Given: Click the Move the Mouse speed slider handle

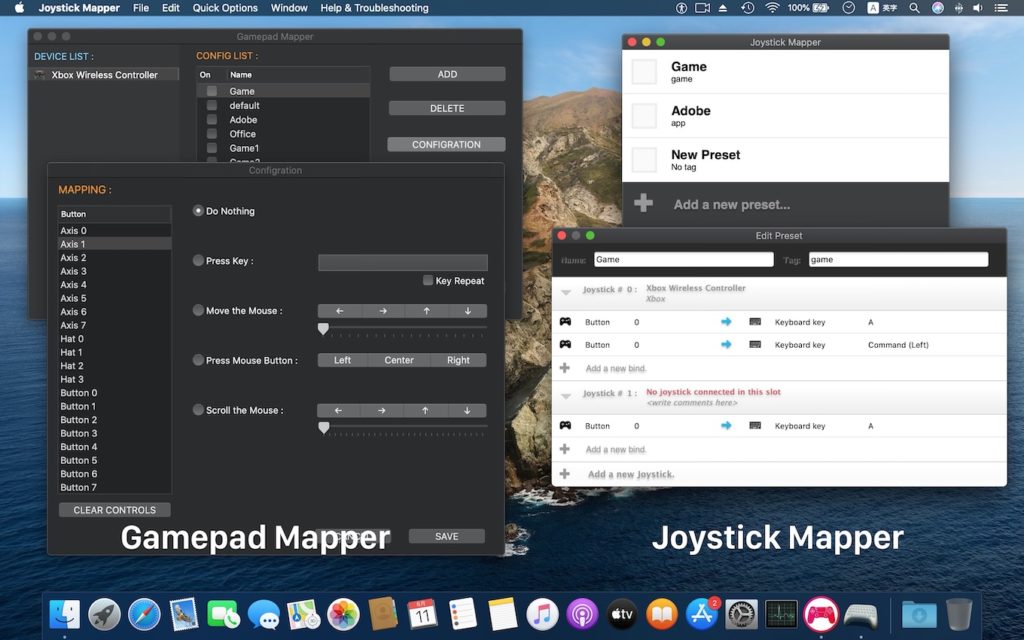Looking at the screenshot, I should [323, 328].
